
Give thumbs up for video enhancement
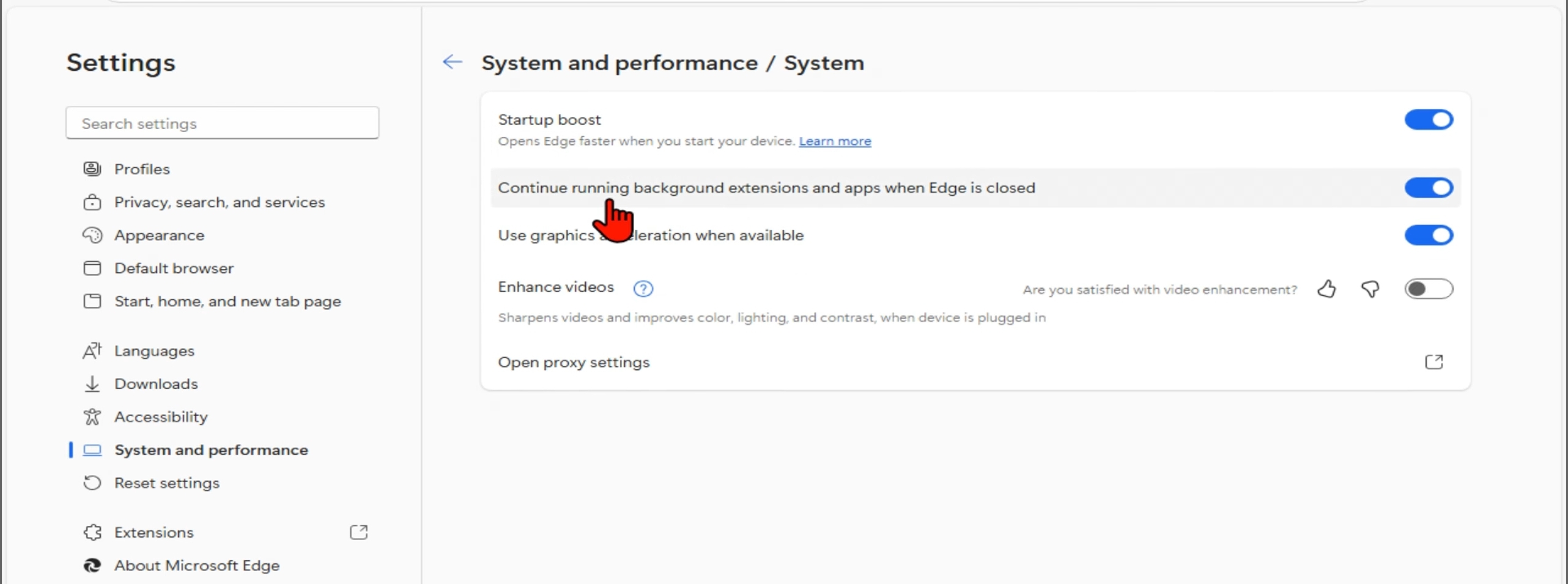pos(1326,289)
